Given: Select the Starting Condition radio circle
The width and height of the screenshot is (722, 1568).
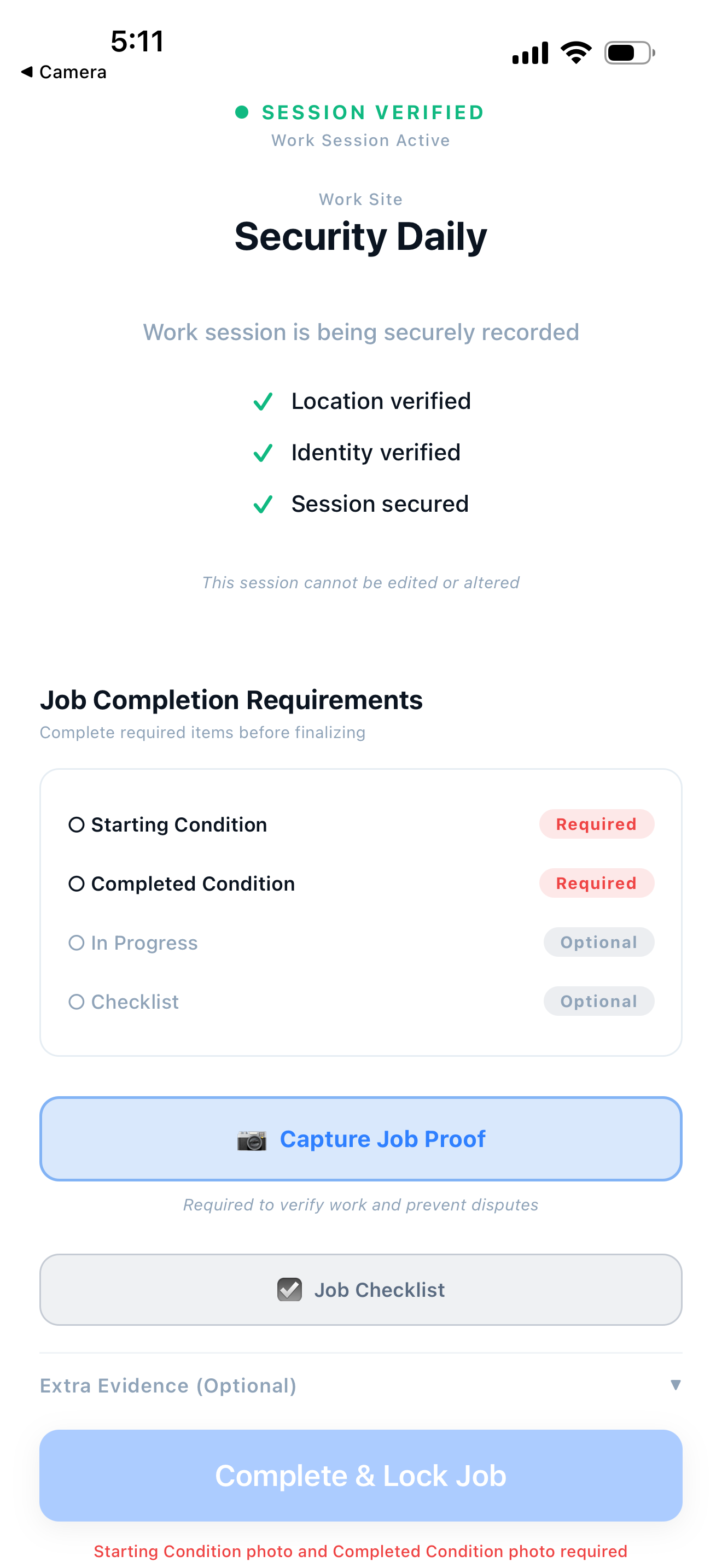Looking at the screenshot, I should point(76,825).
